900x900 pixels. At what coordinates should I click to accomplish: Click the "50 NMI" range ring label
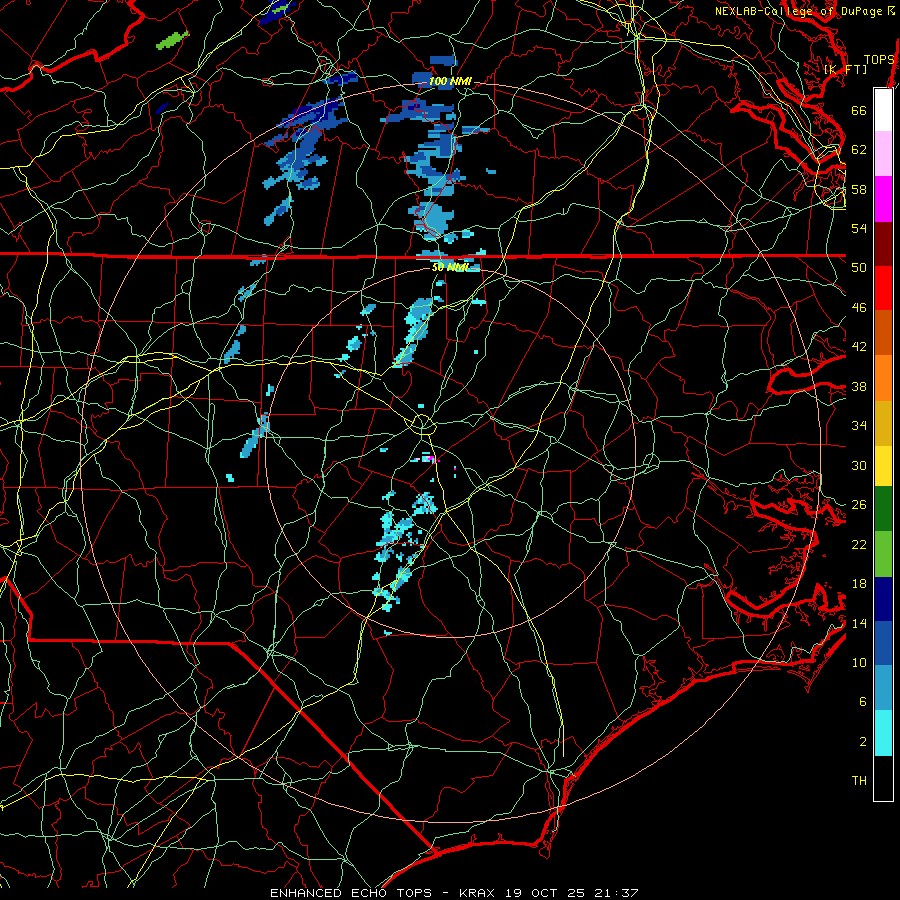coord(450,267)
